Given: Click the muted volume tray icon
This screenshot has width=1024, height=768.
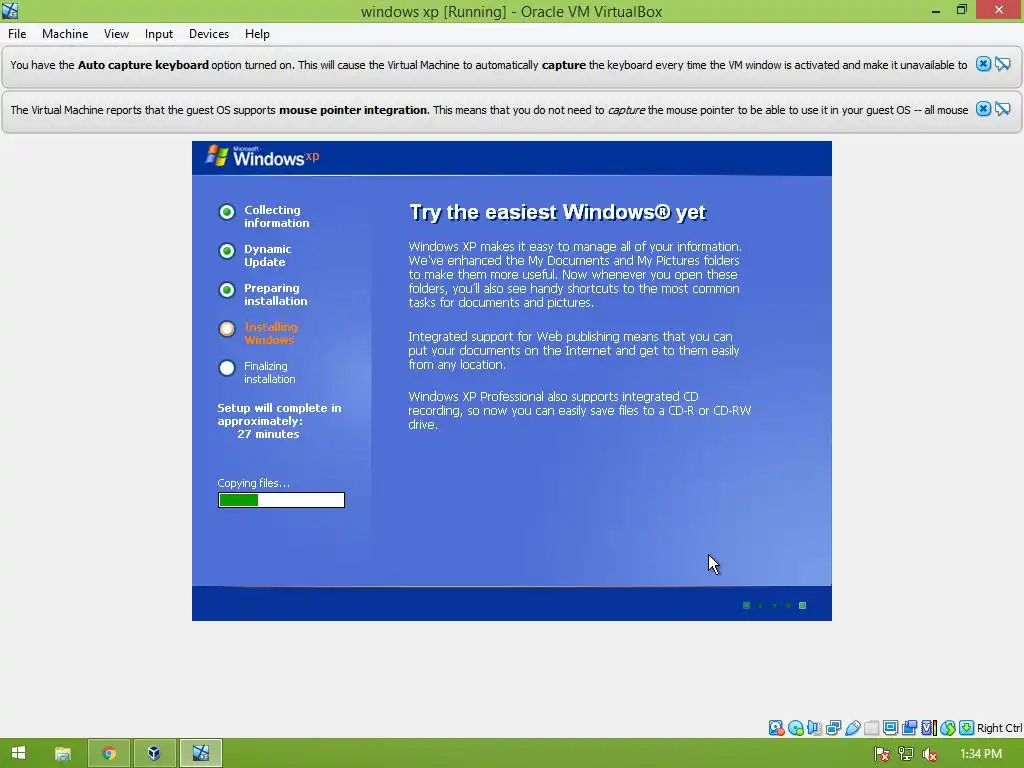Looking at the screenshot, I should (929, 754).
